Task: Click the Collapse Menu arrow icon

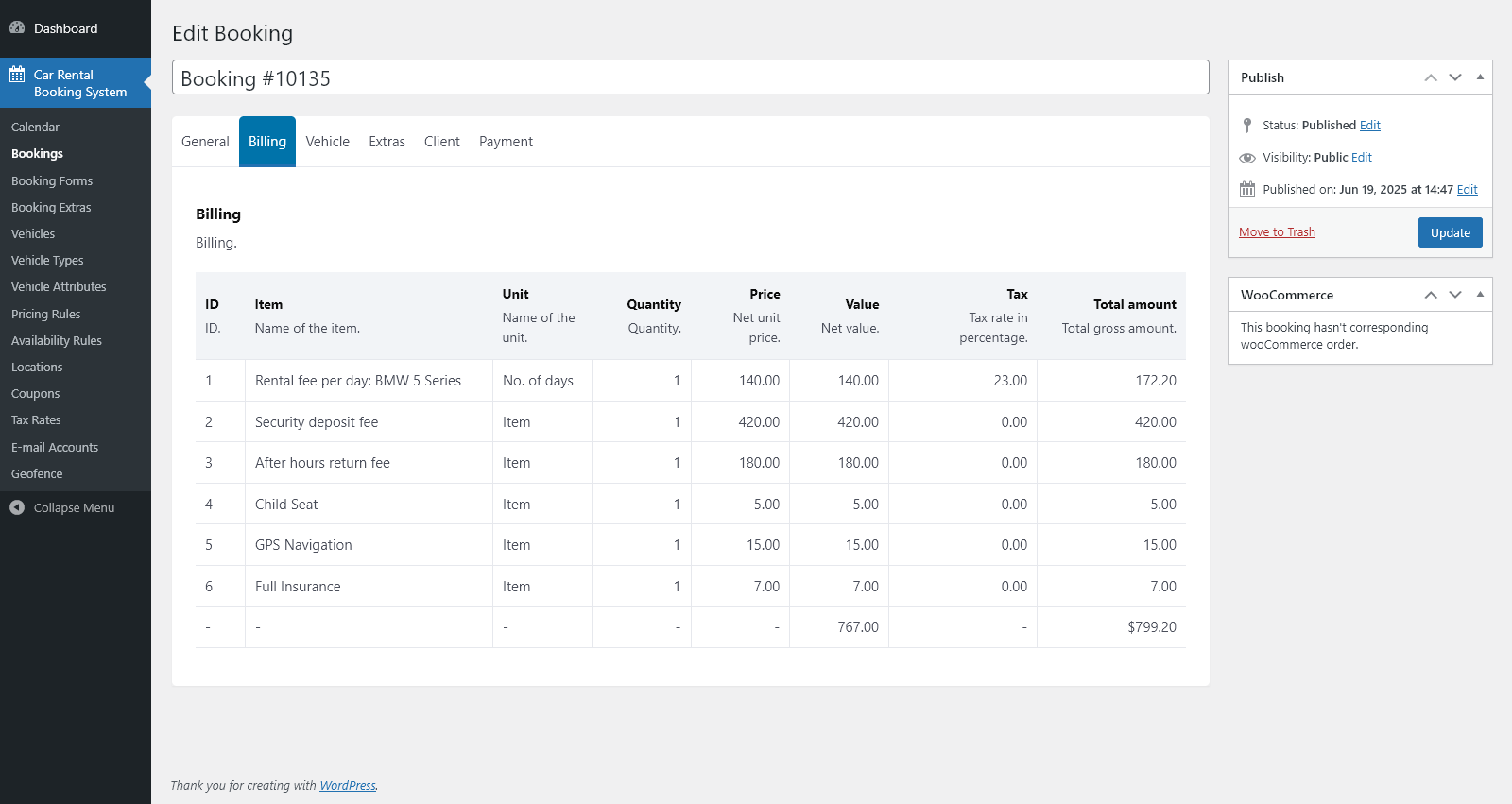Action: 17,507
